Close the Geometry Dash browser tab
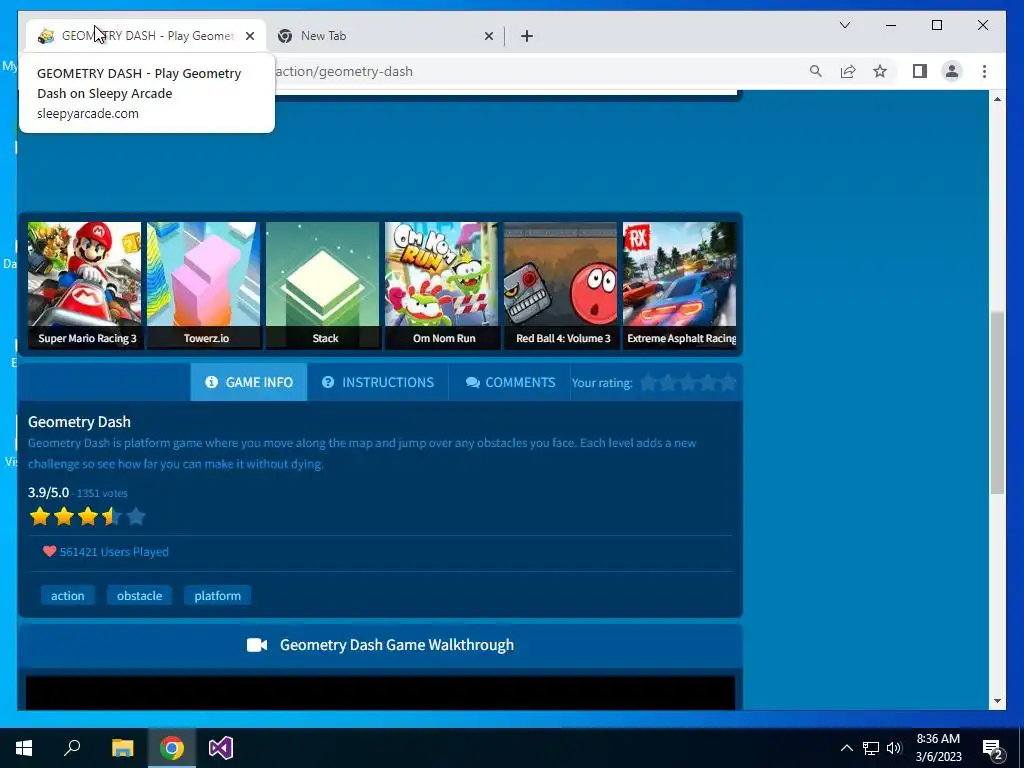The image size is (1024, 768). tap(249, 36)
